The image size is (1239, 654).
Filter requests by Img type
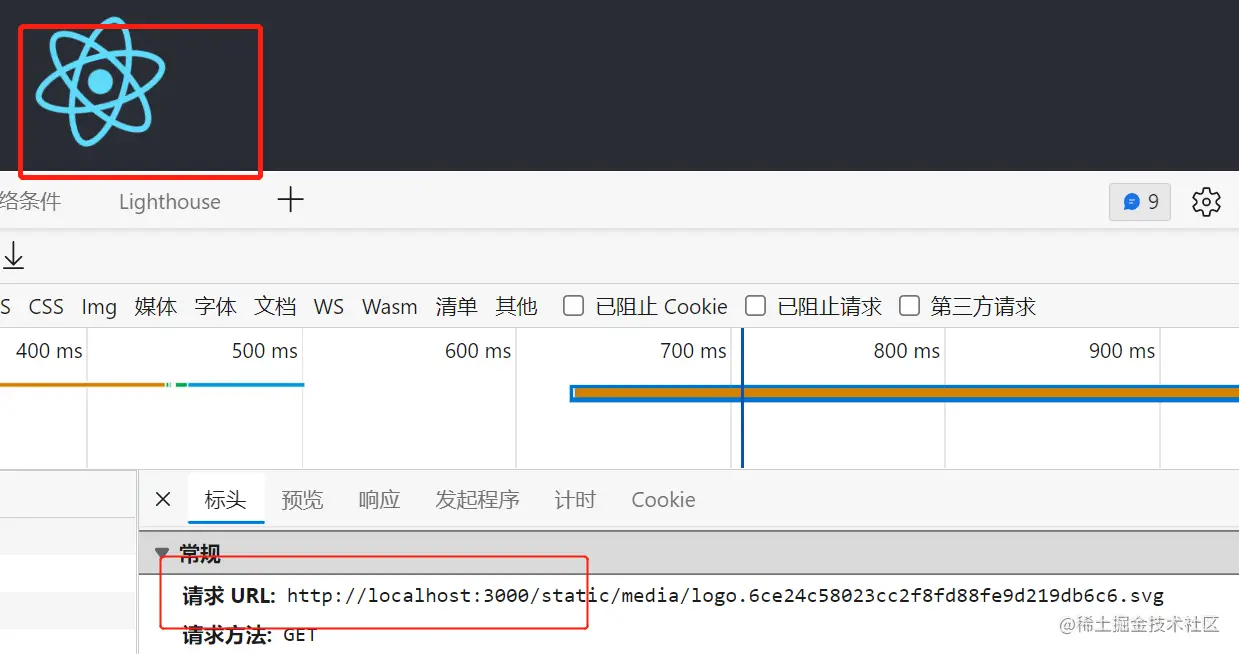pos(99,307)
